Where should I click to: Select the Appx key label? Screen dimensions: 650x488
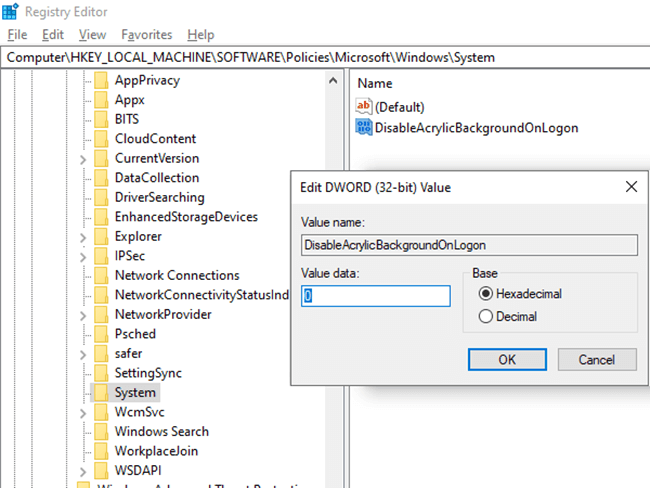130,100
